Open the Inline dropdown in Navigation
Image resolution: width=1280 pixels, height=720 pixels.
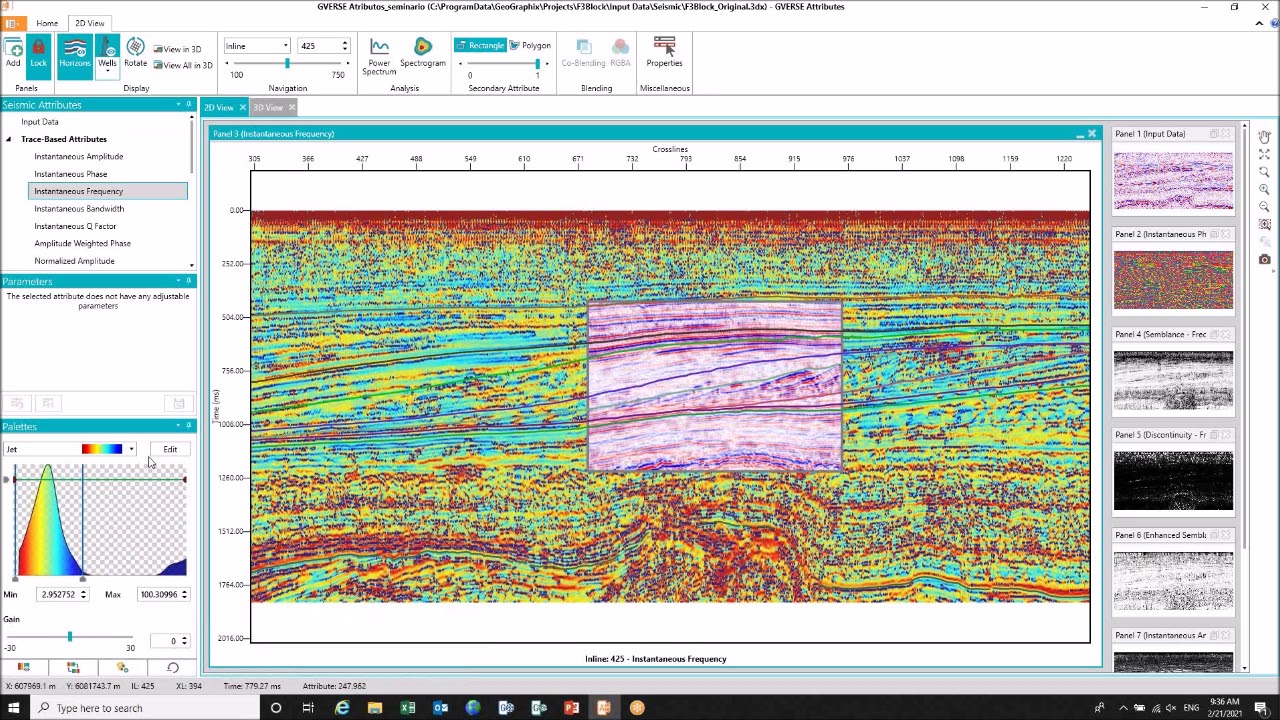(285, 45)
